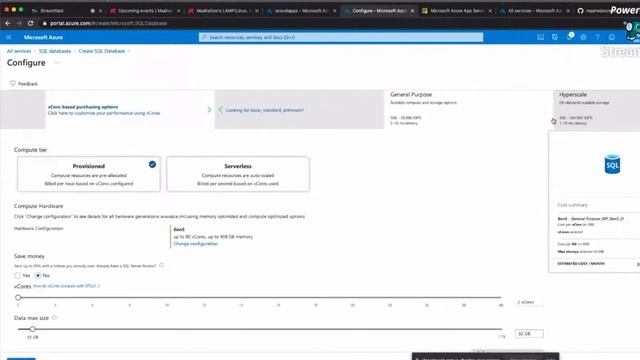Click the info icon next to Data max size
This screenshot has height=360, width=640.
(54, 318)
